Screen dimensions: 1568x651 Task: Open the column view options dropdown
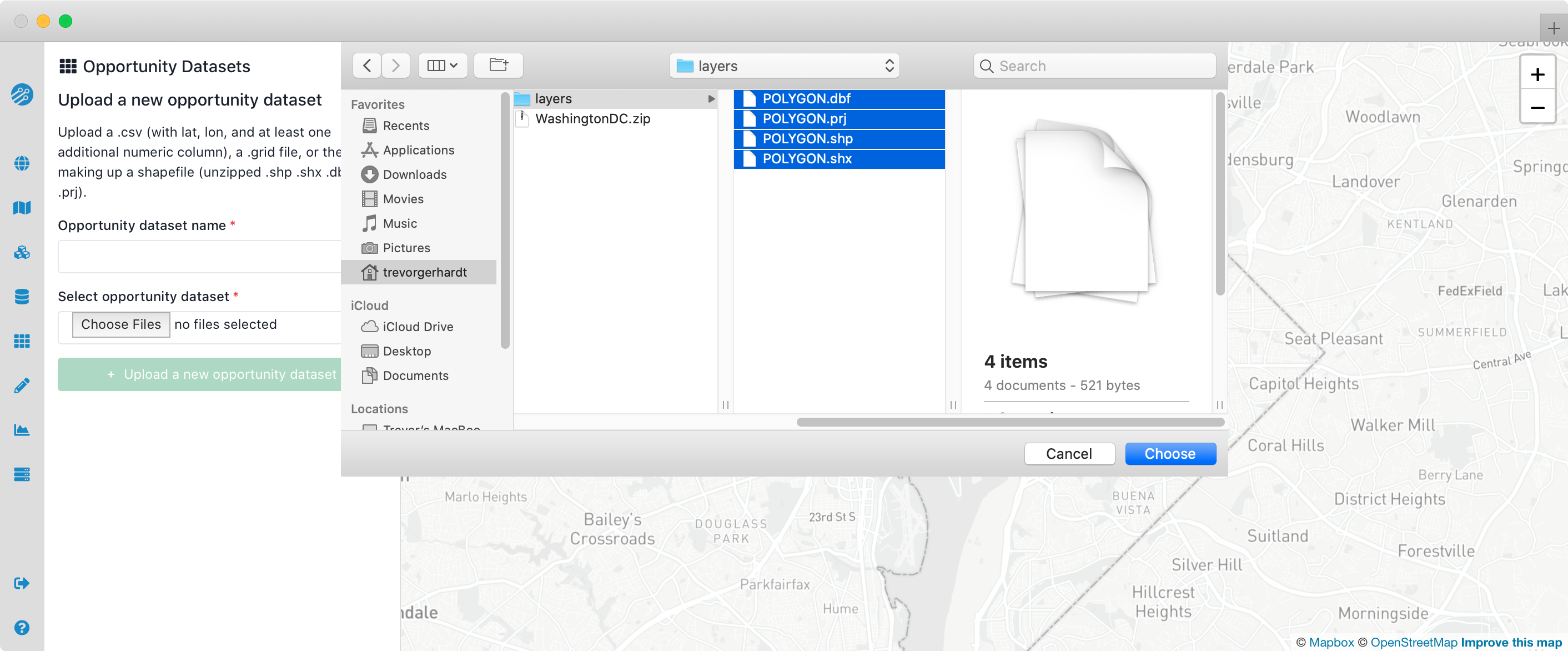click(x=443, y=66)
